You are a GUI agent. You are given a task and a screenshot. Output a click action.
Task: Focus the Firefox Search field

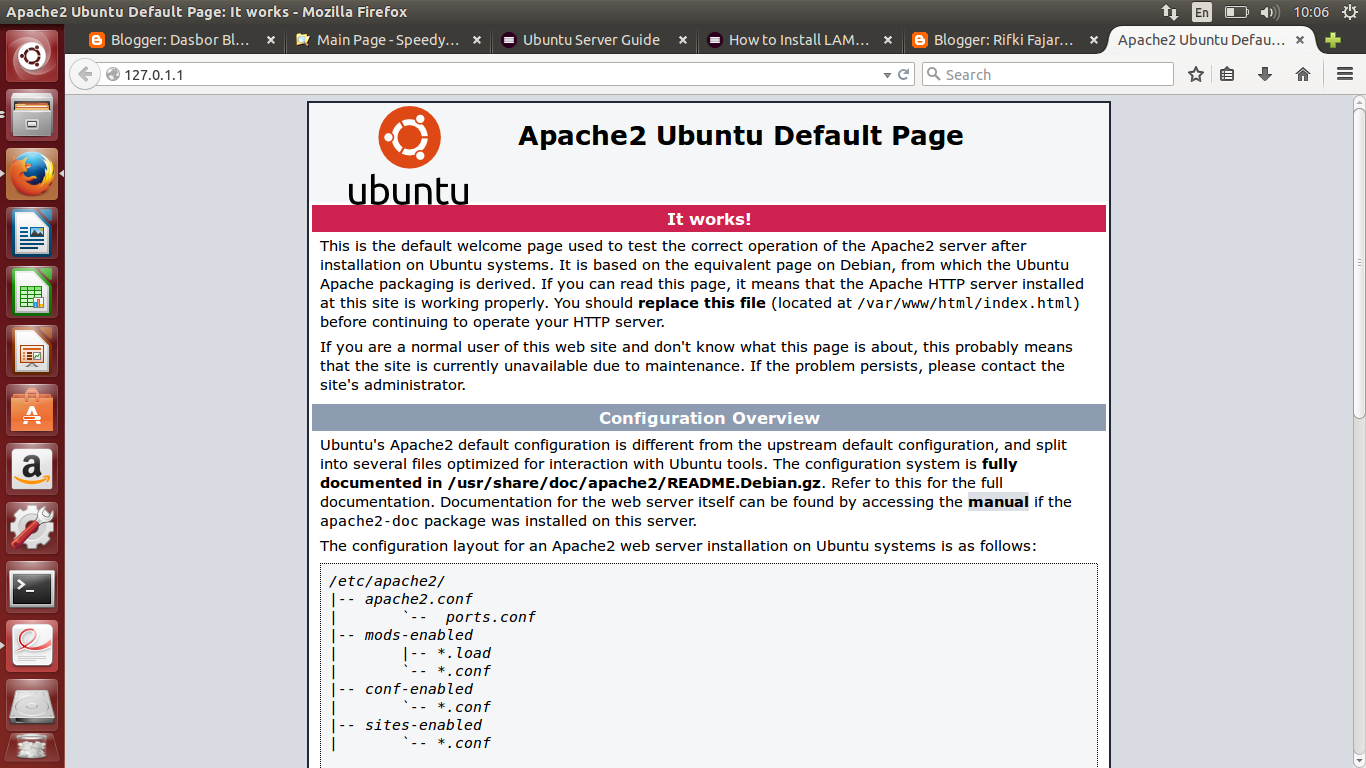click(x=1047, y=75)
